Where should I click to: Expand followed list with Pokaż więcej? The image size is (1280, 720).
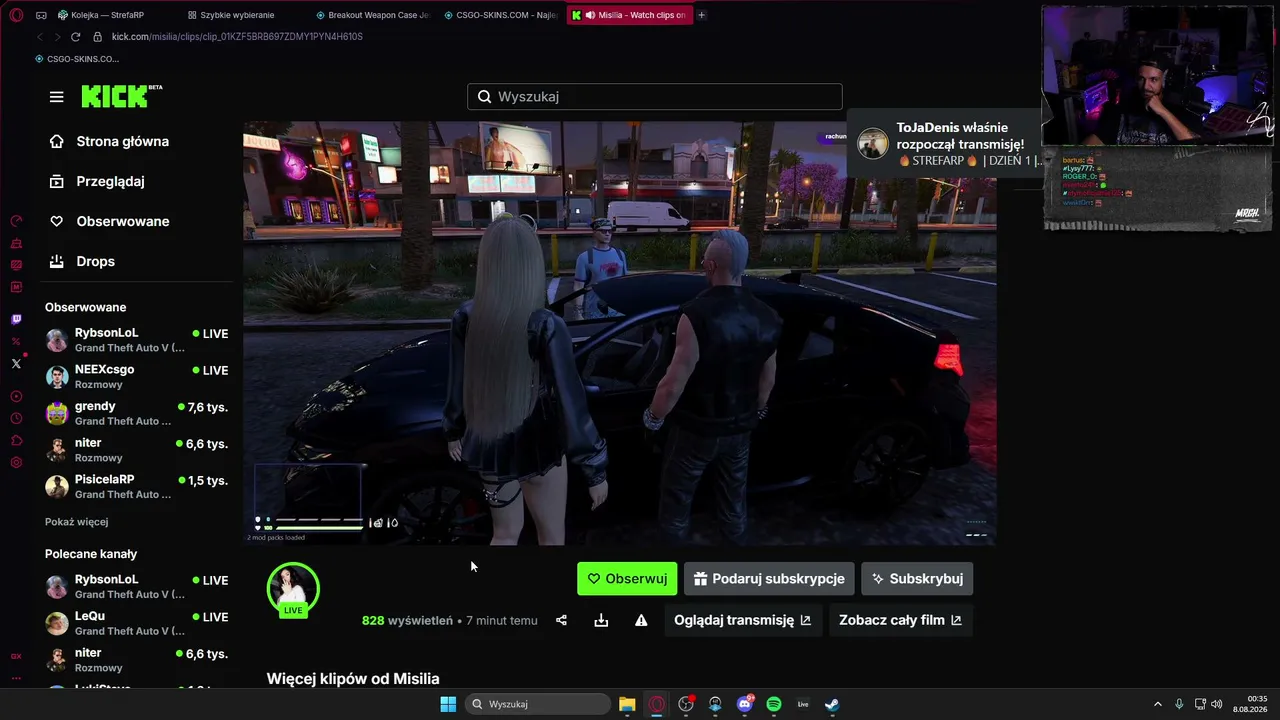[x=76, y=522]
